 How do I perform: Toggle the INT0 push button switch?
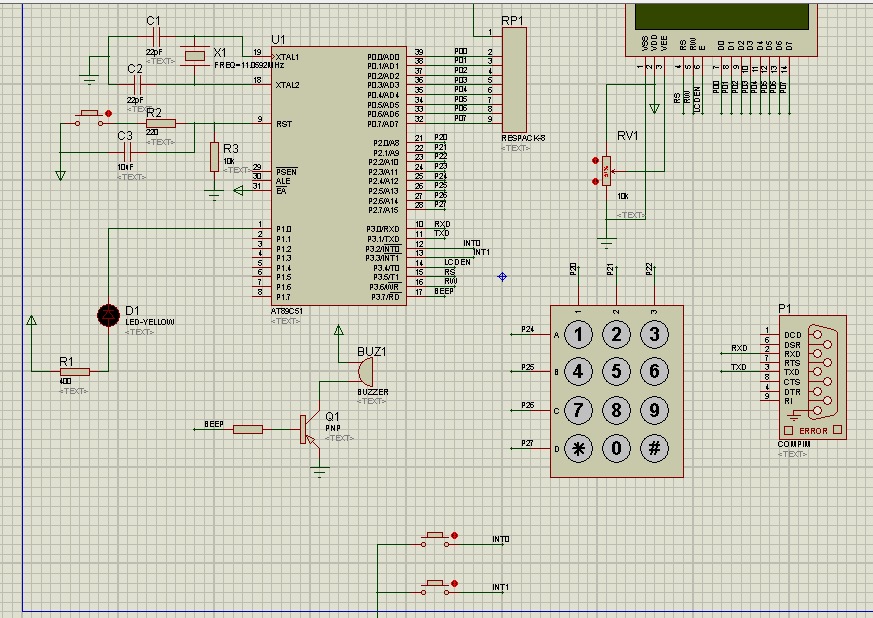[435, 539]
